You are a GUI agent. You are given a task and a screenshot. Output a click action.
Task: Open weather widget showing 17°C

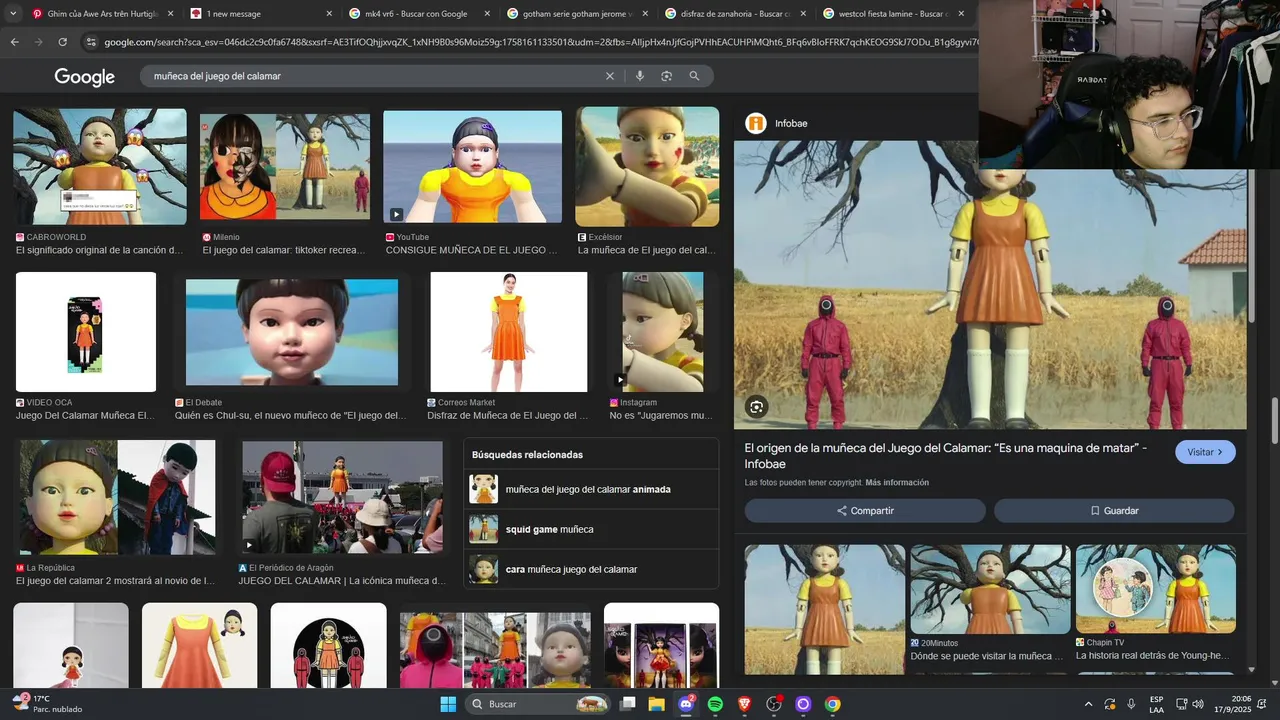47,704
